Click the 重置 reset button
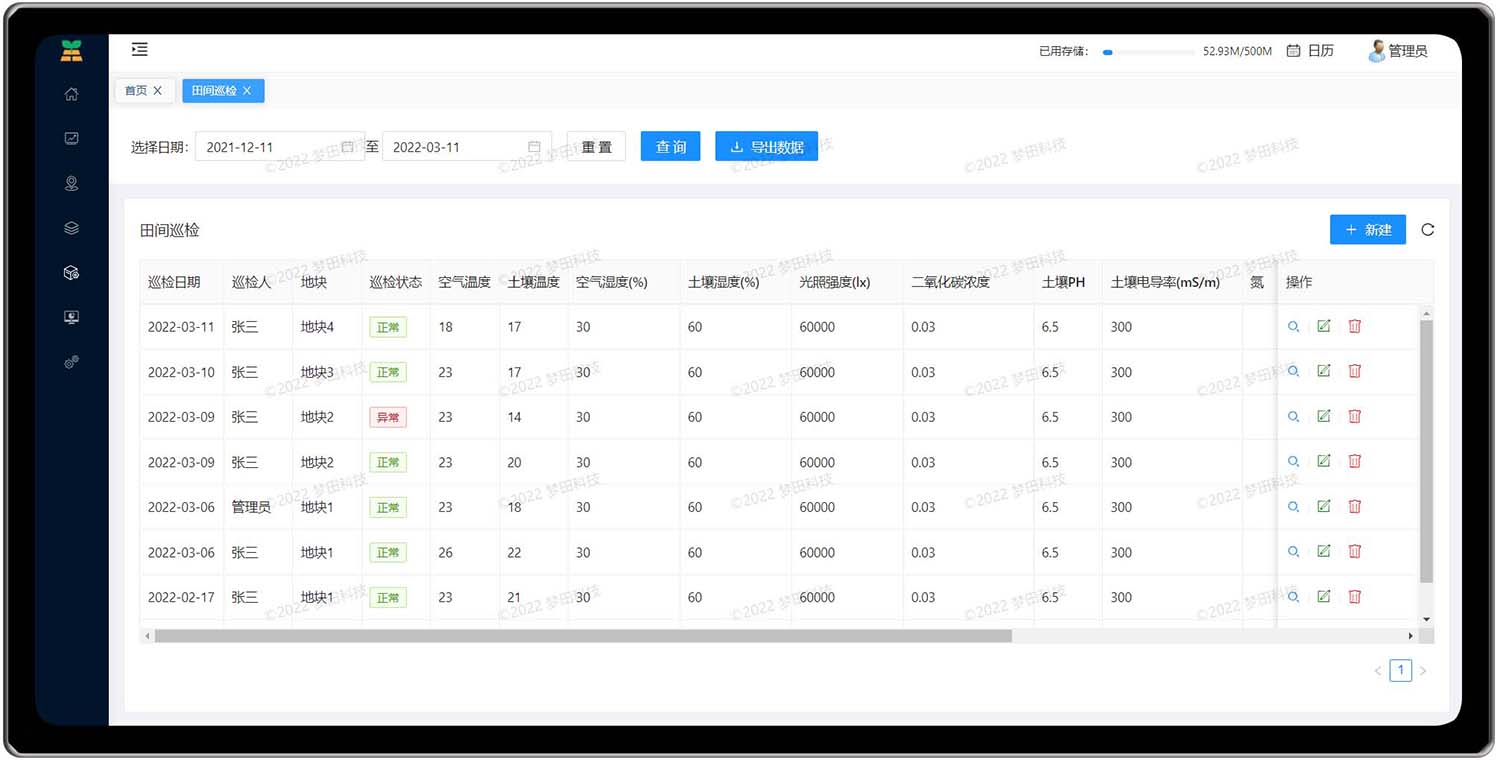The image size is (1500, 760). coord(596,146)
